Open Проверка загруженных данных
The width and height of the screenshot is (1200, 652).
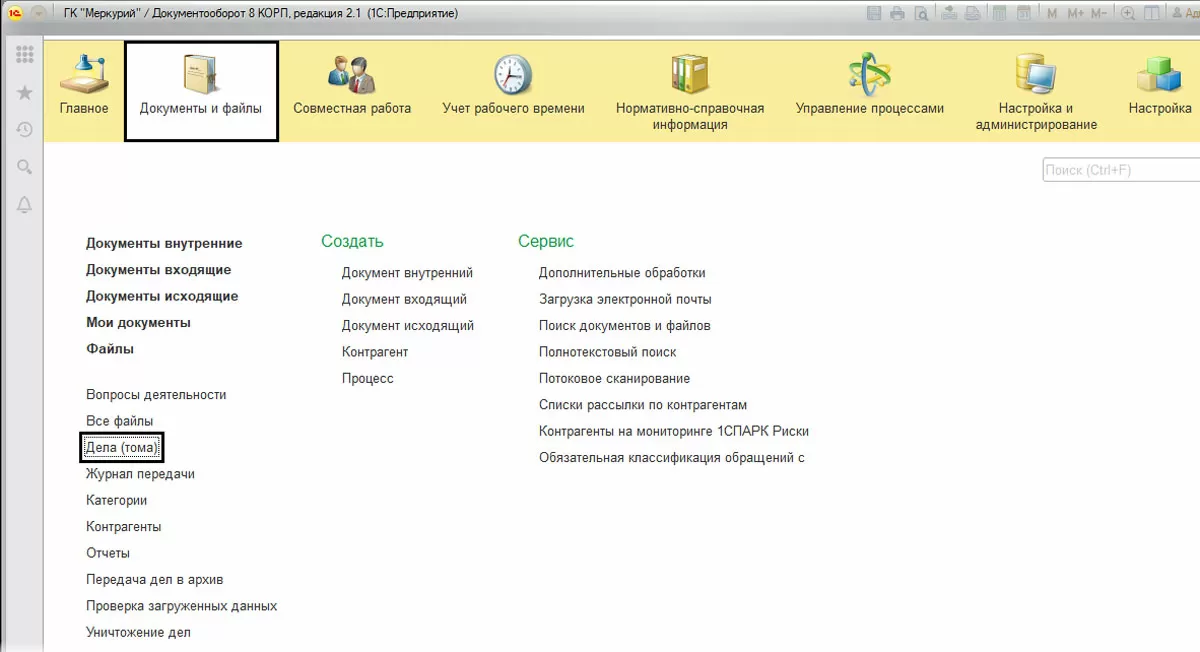(x=182, y=606)
